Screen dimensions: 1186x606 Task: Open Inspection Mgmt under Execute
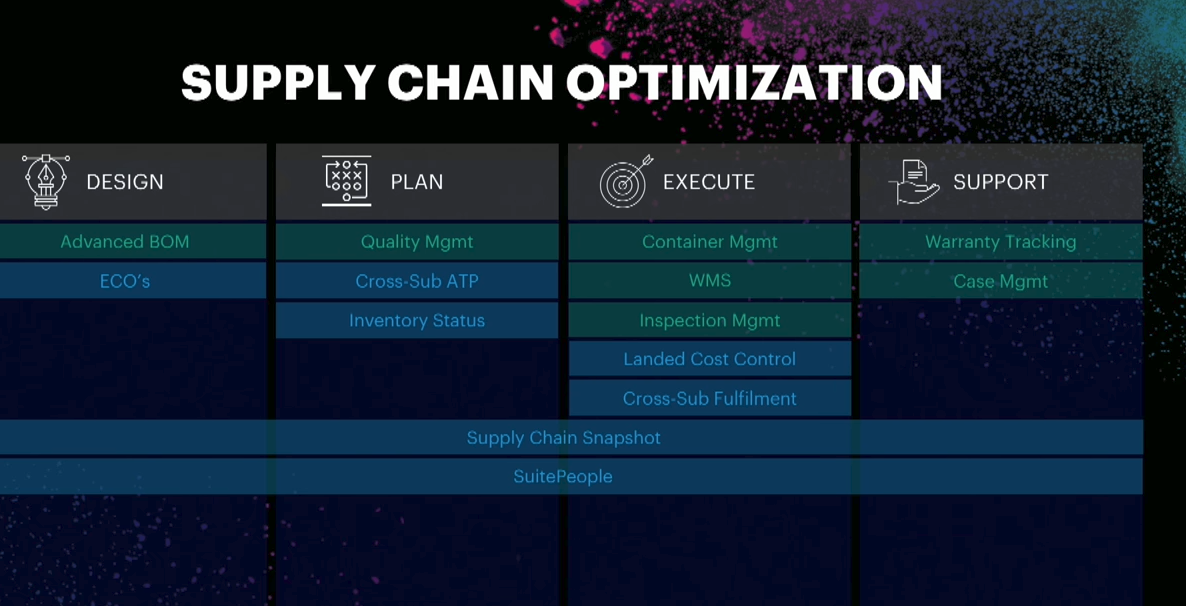(710, 321)
